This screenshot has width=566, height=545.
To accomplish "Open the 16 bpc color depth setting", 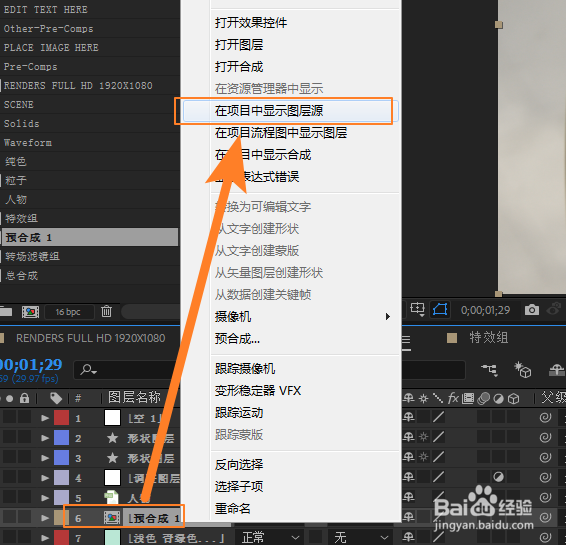I will pyautogui.click(x=68, y=312).
